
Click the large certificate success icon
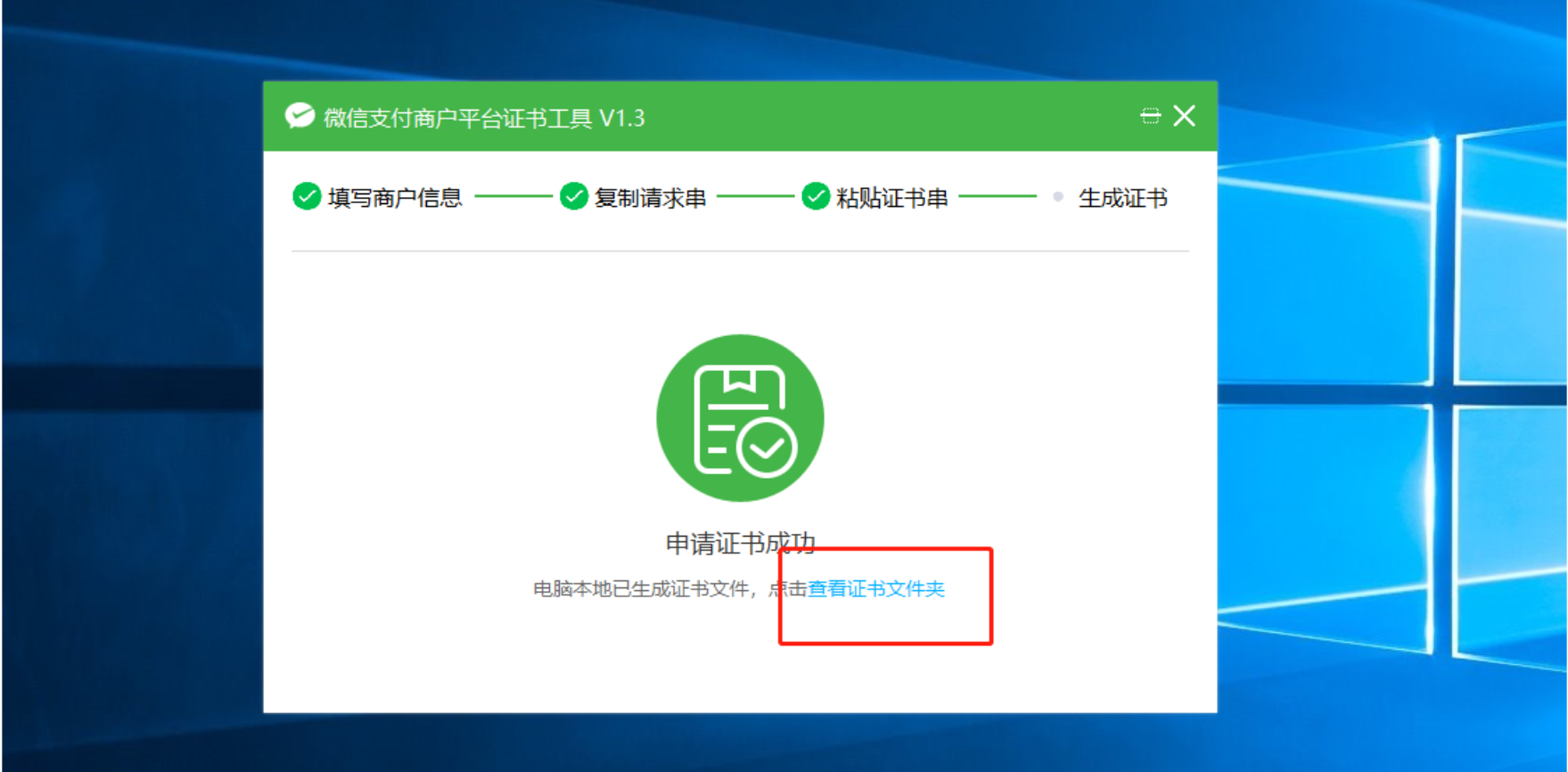coord(740,418)
